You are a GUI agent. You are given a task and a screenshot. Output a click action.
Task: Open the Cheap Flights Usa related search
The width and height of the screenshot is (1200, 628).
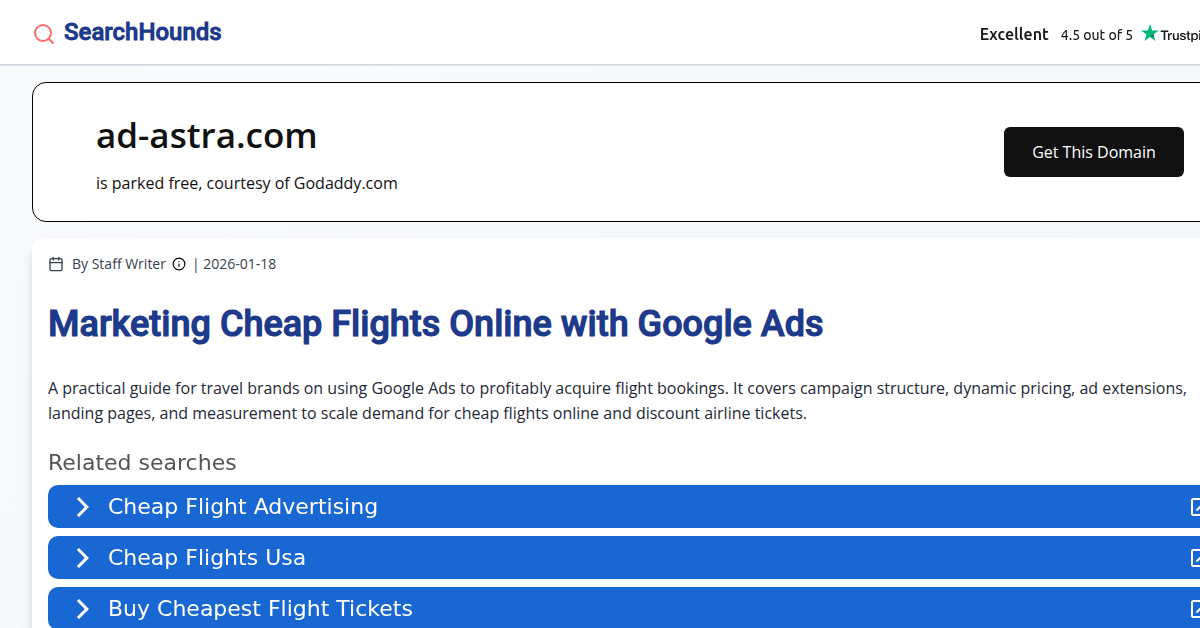coord(207,558)
